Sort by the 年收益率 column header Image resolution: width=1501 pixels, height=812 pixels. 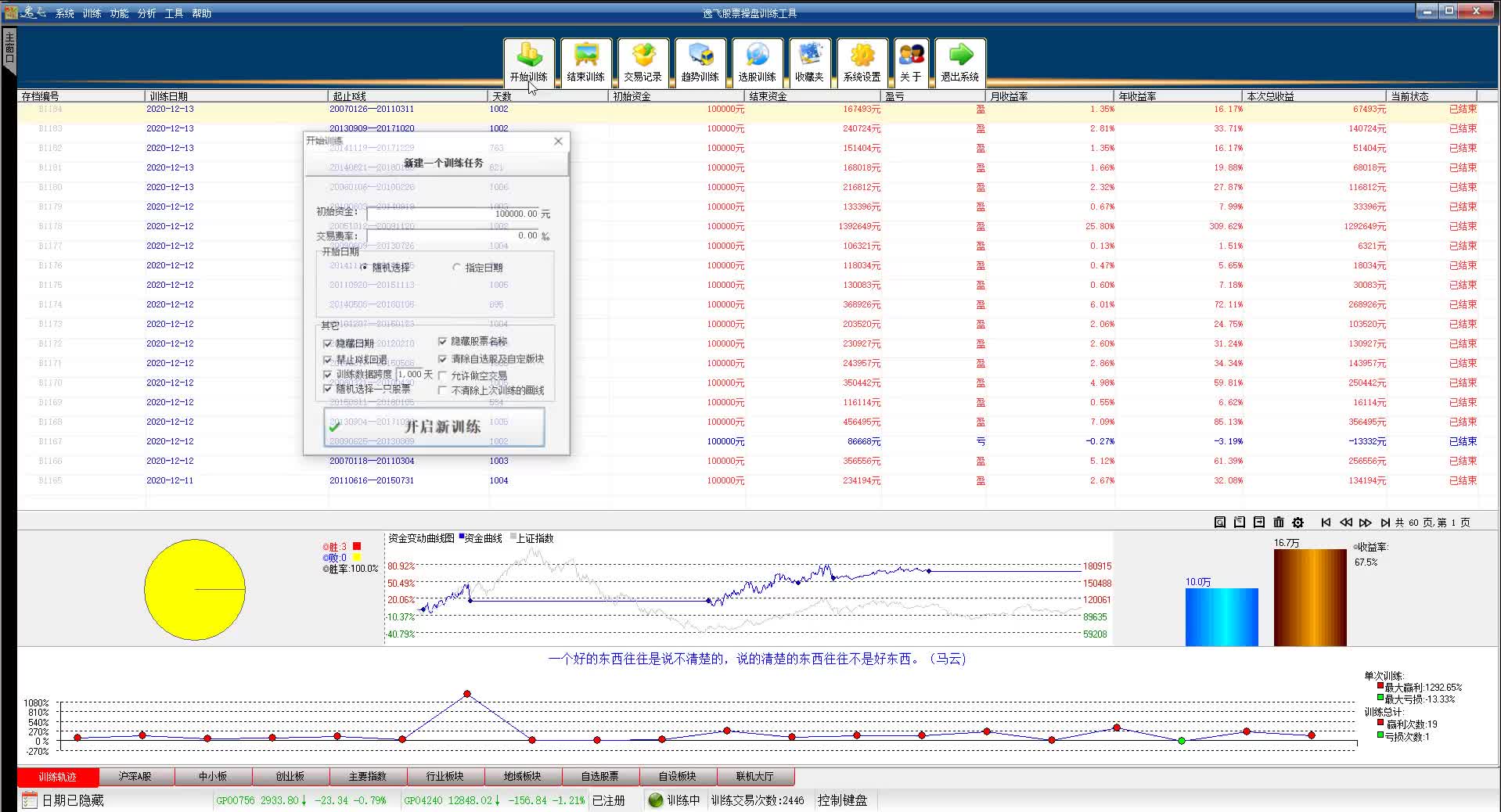[1178, 96]
